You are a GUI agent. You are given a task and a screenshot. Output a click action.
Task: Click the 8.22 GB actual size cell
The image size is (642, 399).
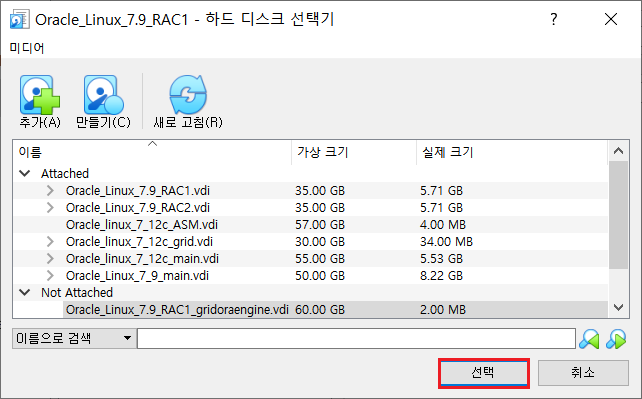(441, 275)
